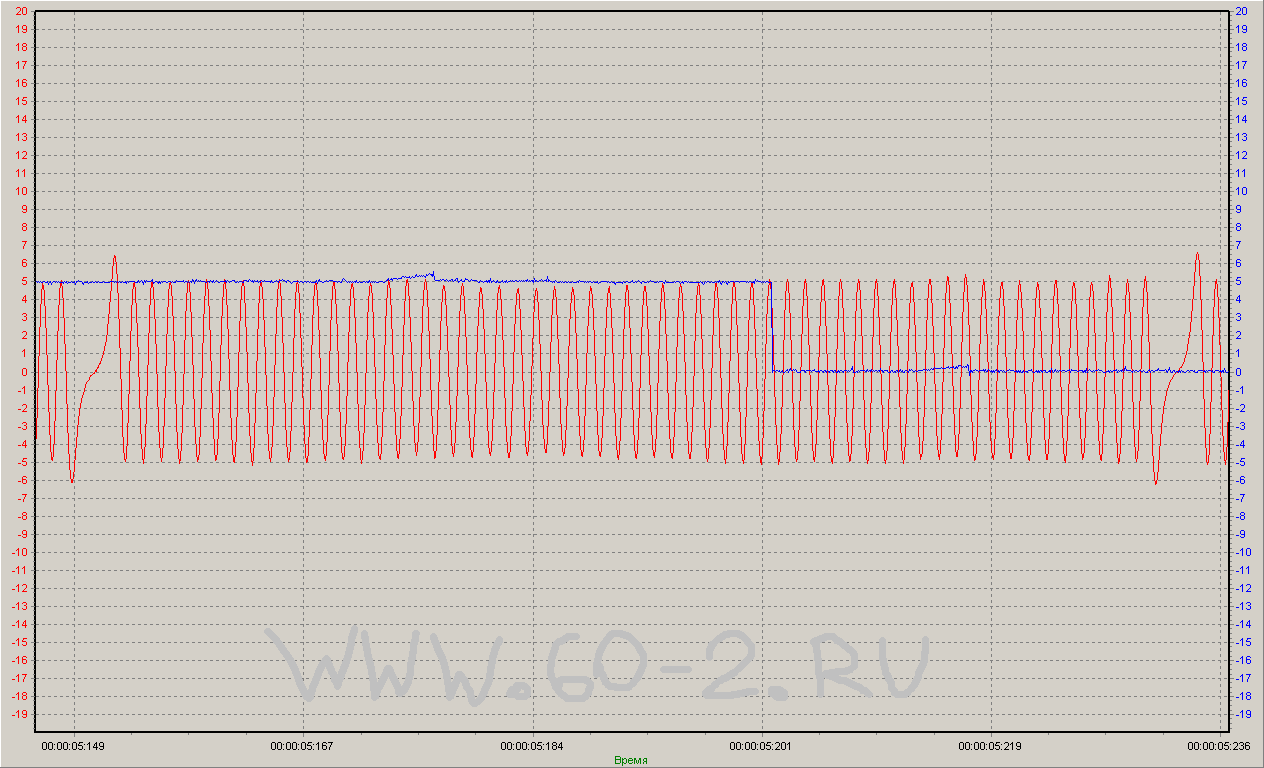Click the green "Время" axis label
Image resolution: width=1264 pixels, height=768 pixels.
click(x=630, y=760)
